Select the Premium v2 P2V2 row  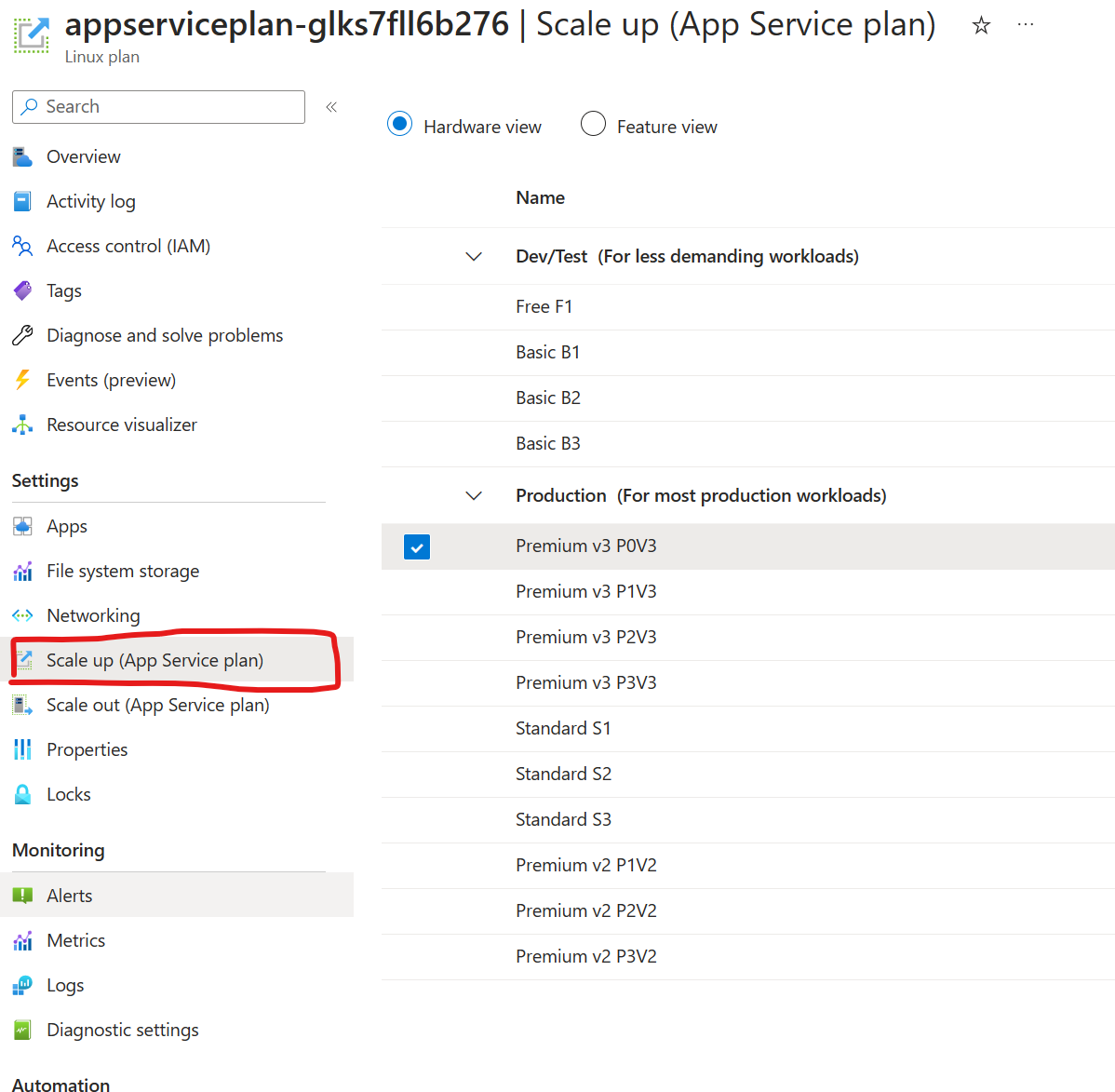[748, 910]
